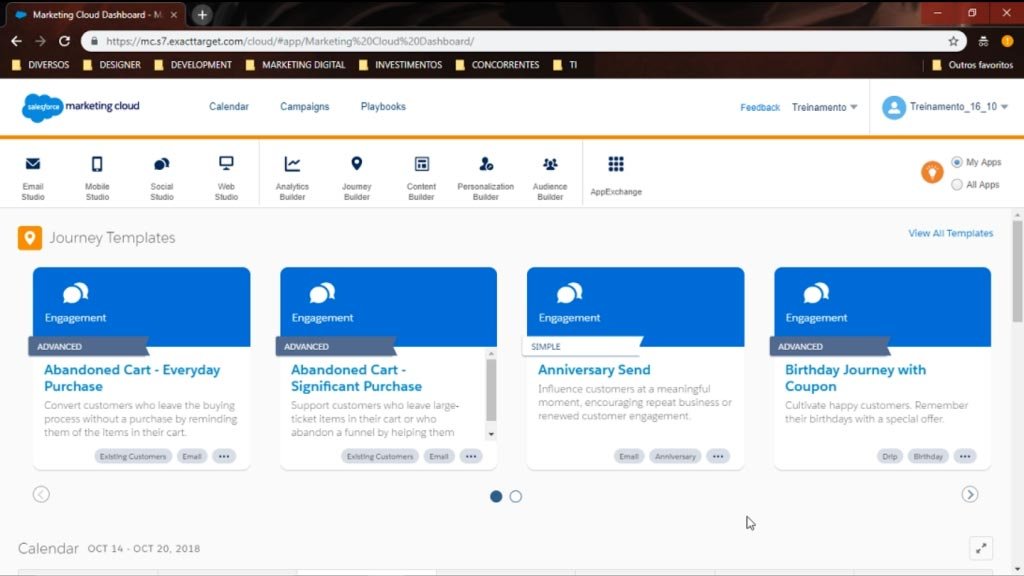Show second carousel page dot
Viewport: 1024px width, 576px height.
[515, 496]
